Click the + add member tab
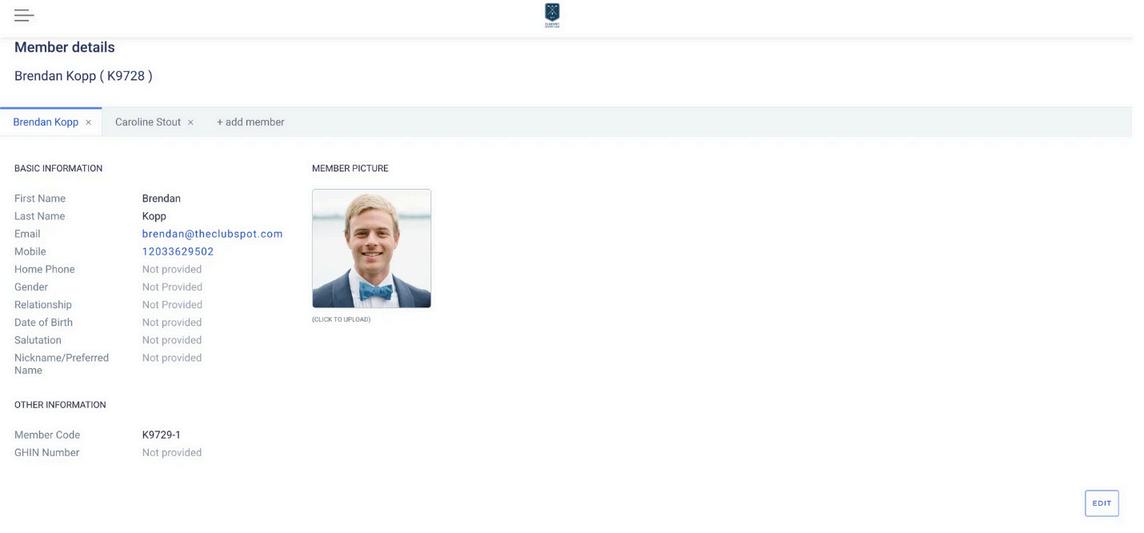The image size is (1144, 533). (x=250, y=122)
